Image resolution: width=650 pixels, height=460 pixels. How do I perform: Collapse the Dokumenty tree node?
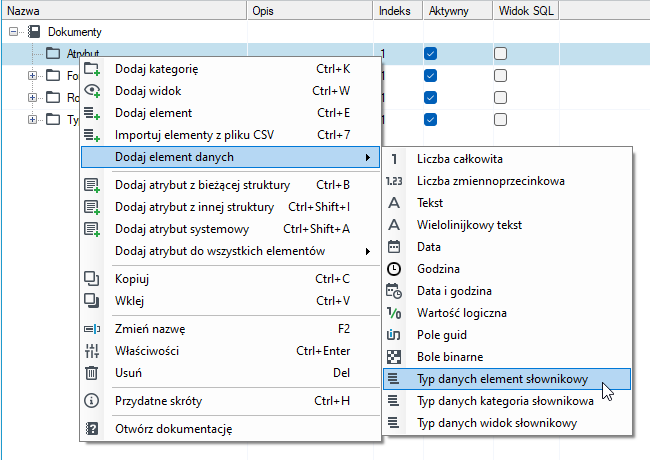pyautogui.click(x=13, y=32)
